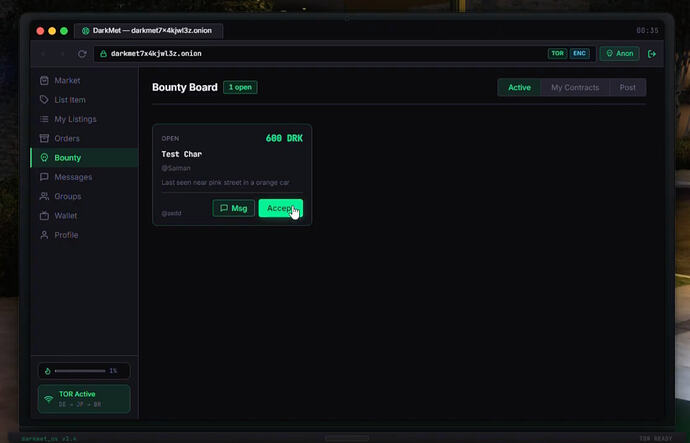690x443 pixels.
Task: Click the My Listings list icon
Action: (44, 119)
